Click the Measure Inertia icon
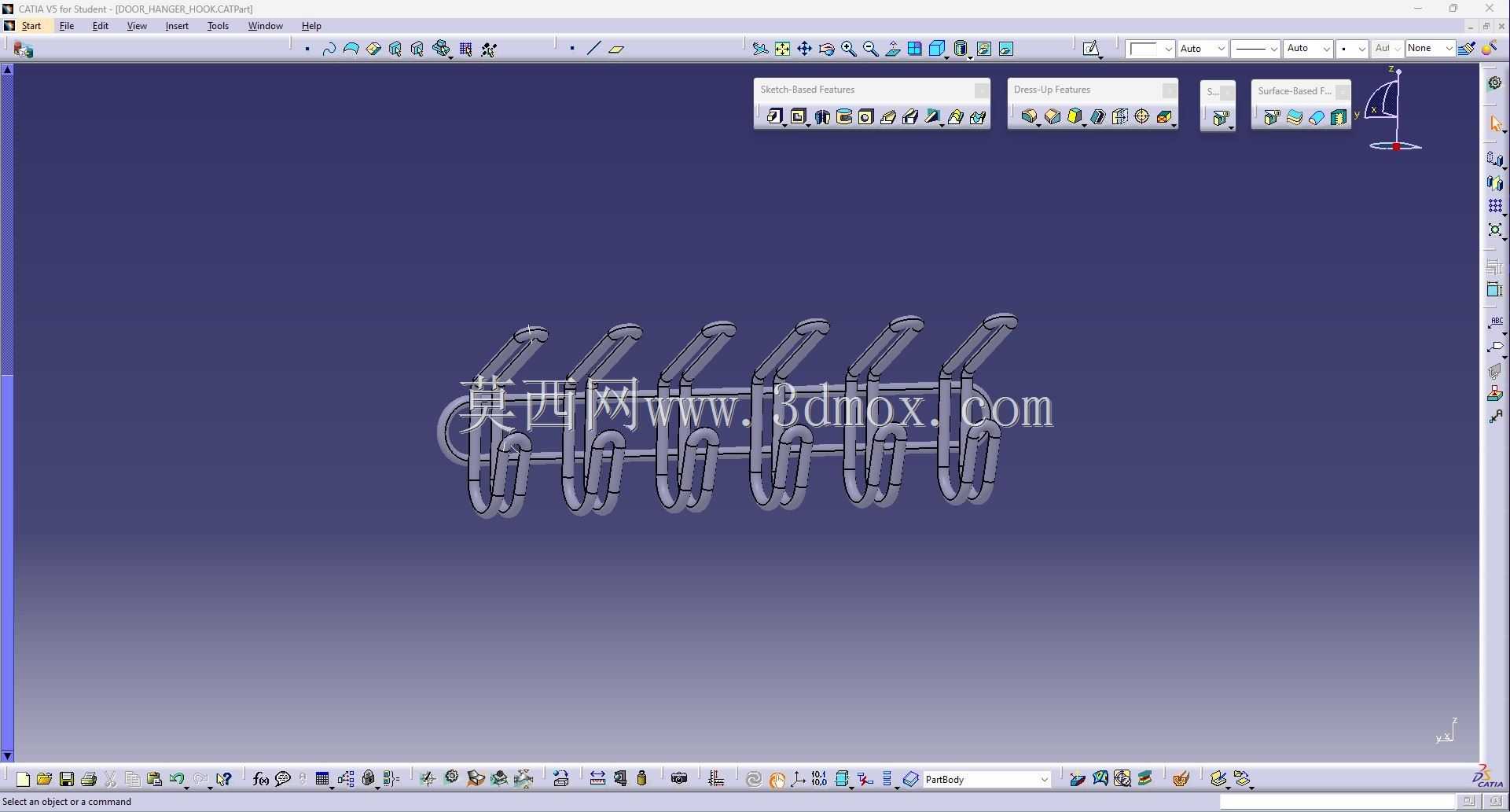The height and width of the screenshot is (812, 1510). point(641,779)
